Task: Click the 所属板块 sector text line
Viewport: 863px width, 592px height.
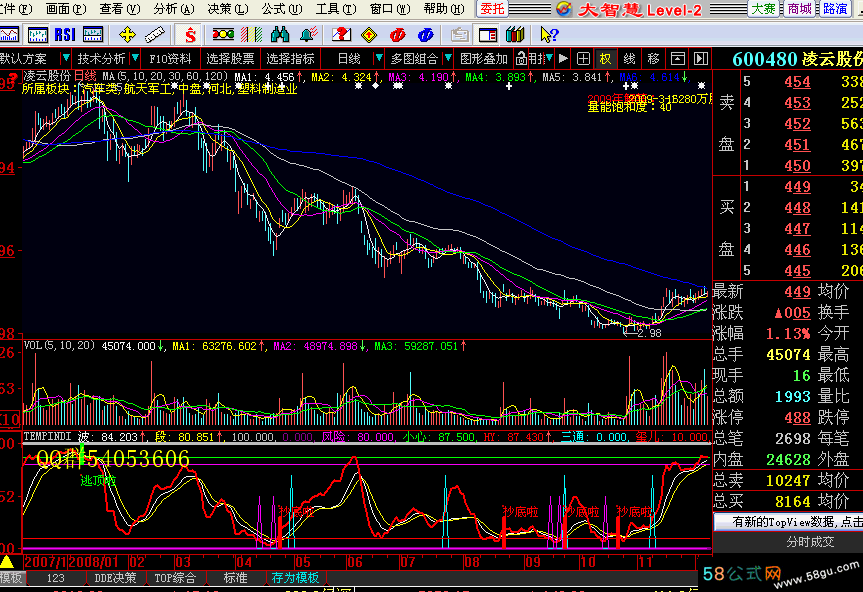Action: [x=160, y=89]
